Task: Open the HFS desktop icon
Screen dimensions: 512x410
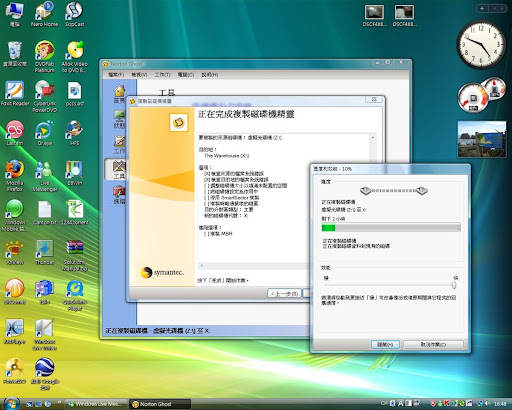Action: click(x=74, y=133)
